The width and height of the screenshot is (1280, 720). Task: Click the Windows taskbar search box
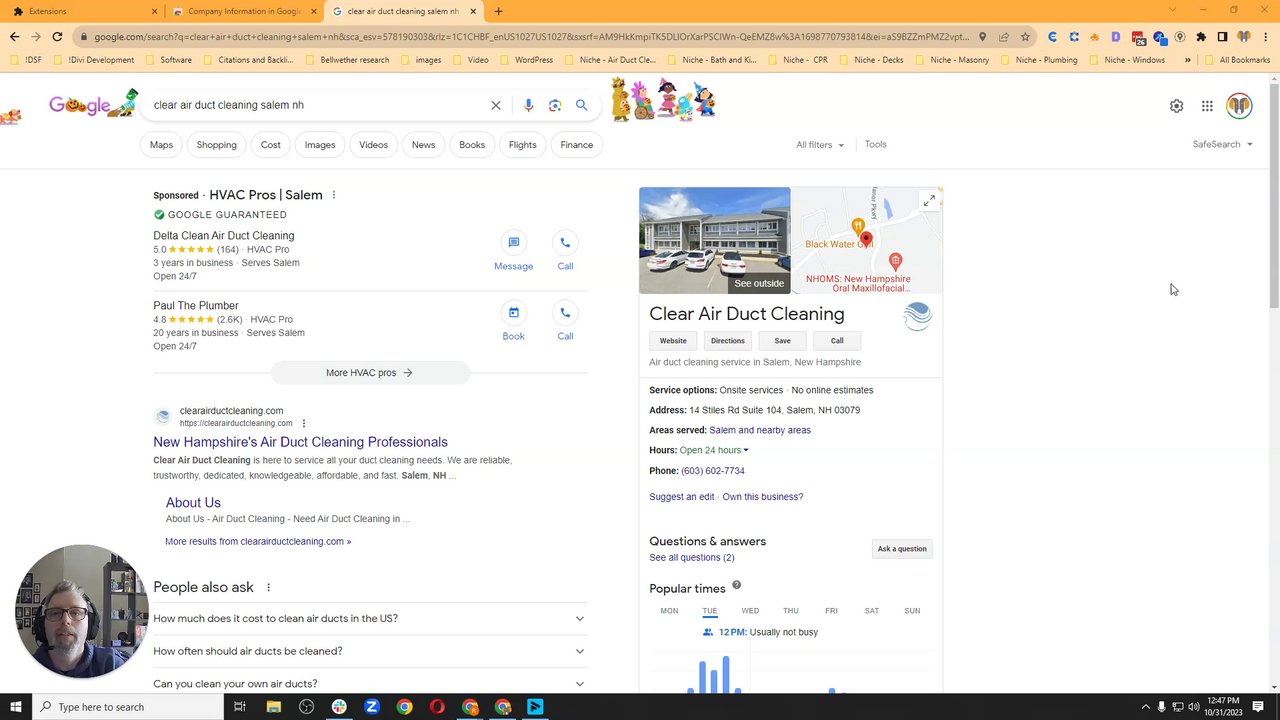coord(128,707)
